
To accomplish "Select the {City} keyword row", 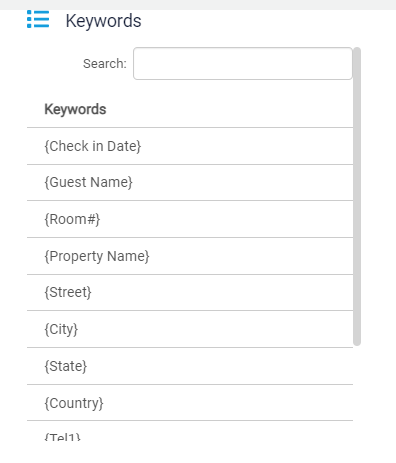I will click(x=190, y=329).
